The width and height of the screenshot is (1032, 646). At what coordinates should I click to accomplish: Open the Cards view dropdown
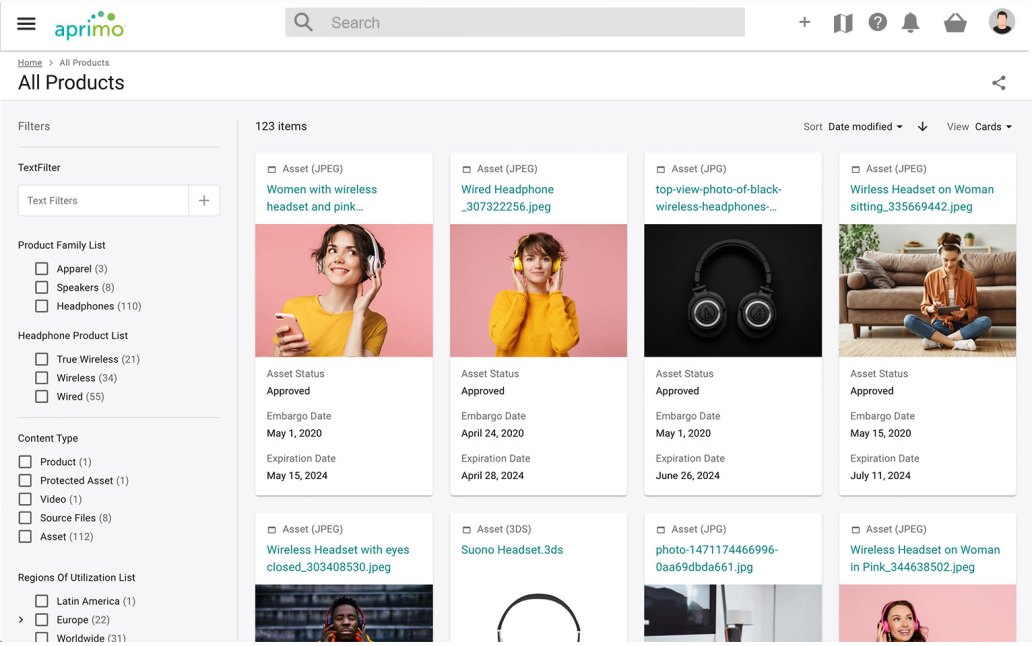point(993,127)
